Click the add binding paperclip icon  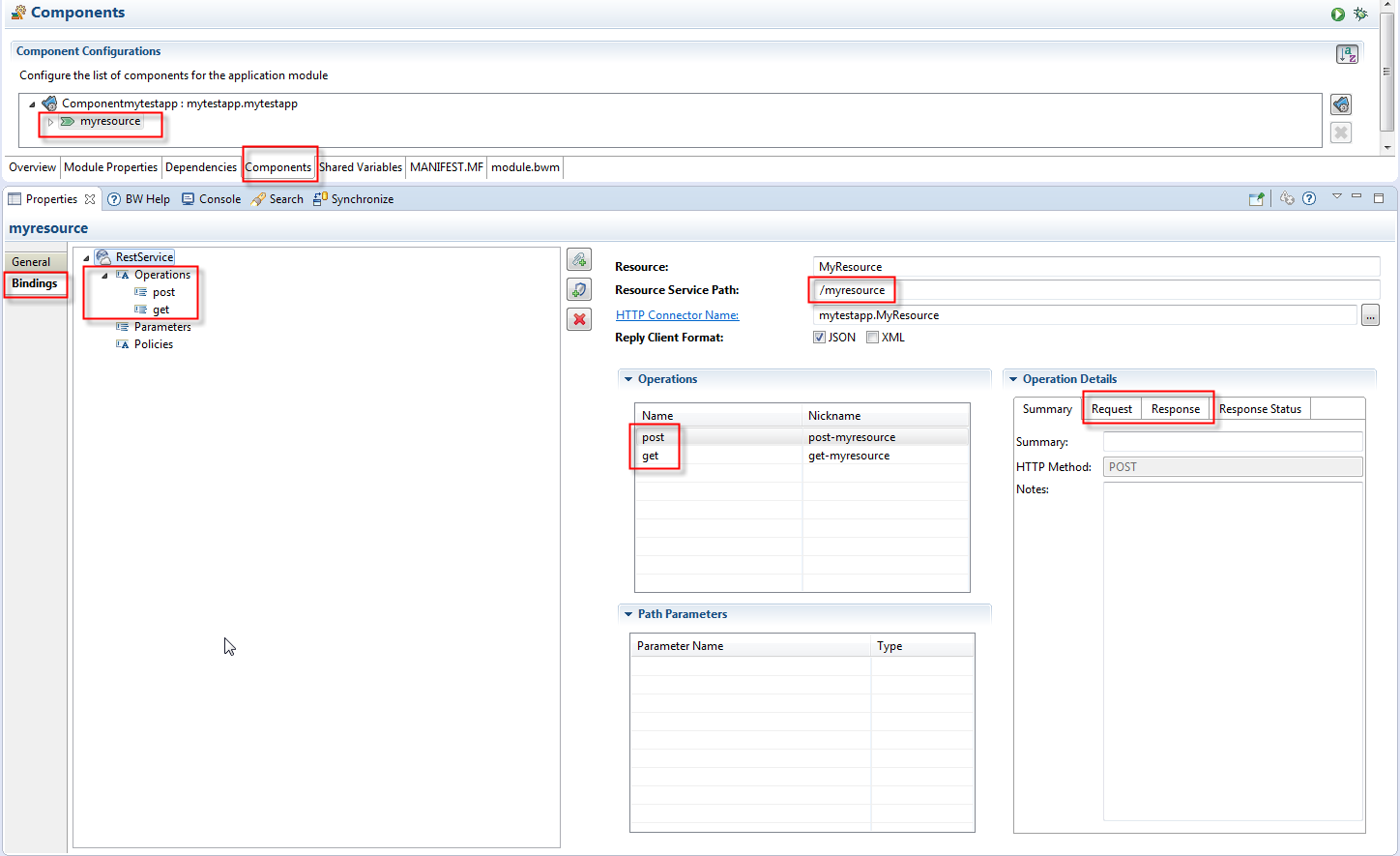pos(579,259)
